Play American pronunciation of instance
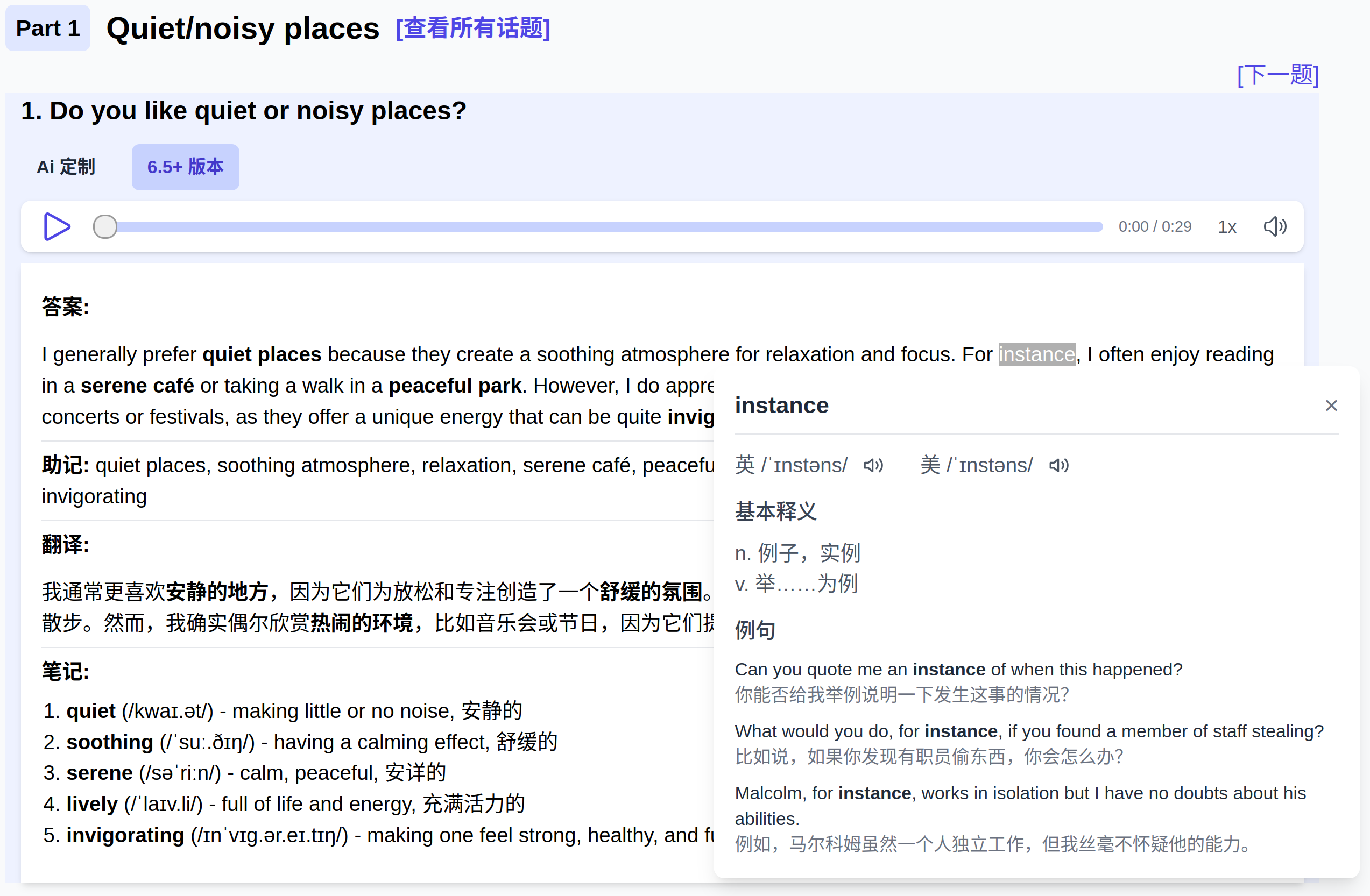Viewport: 1370px width, 896px height. 1058,466
